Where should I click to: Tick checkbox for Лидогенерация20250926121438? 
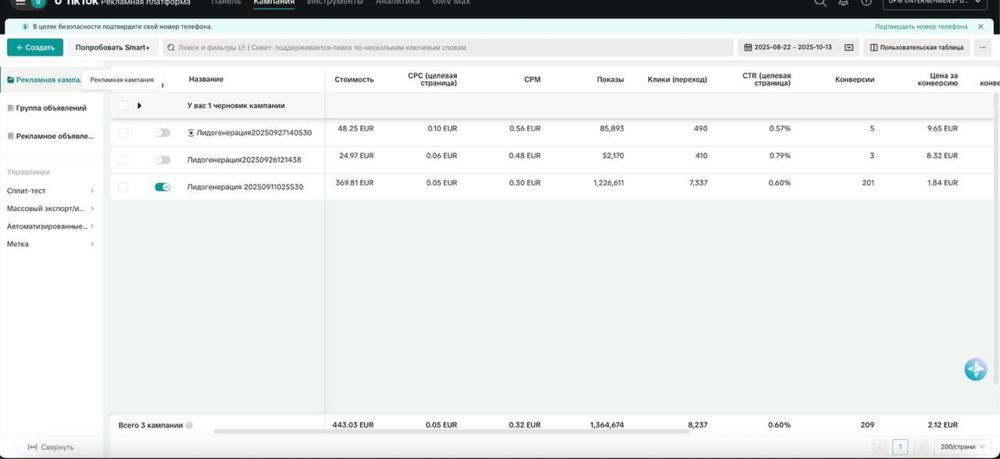[x=123, y=160]
